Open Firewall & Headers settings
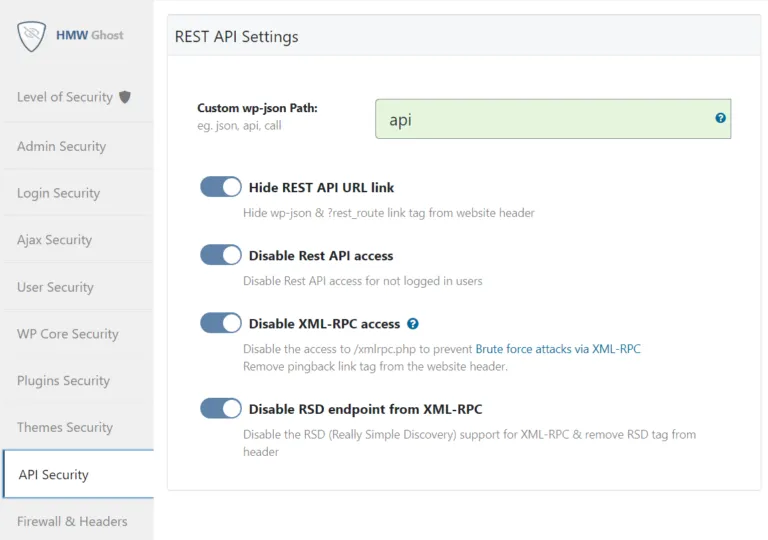This screenshot has width=768, height=540. click(72, 521)
